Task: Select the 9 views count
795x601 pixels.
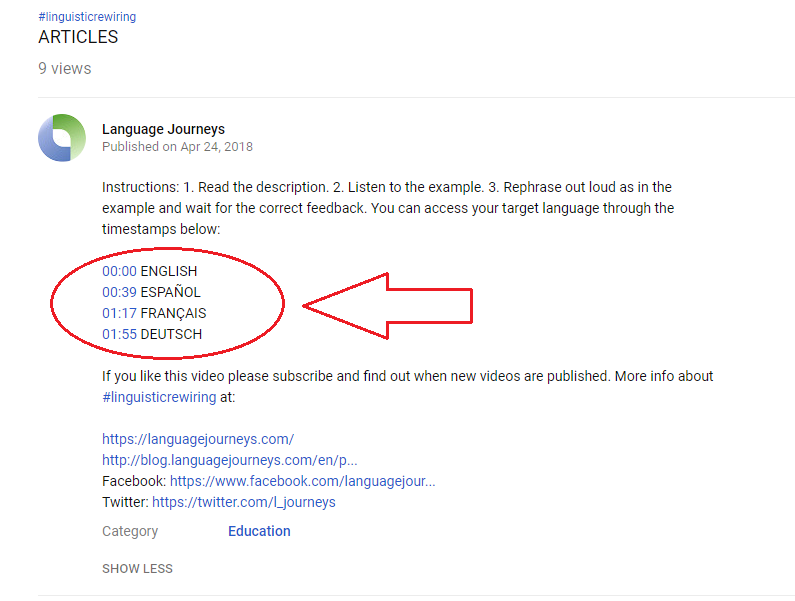Action: 65,68
